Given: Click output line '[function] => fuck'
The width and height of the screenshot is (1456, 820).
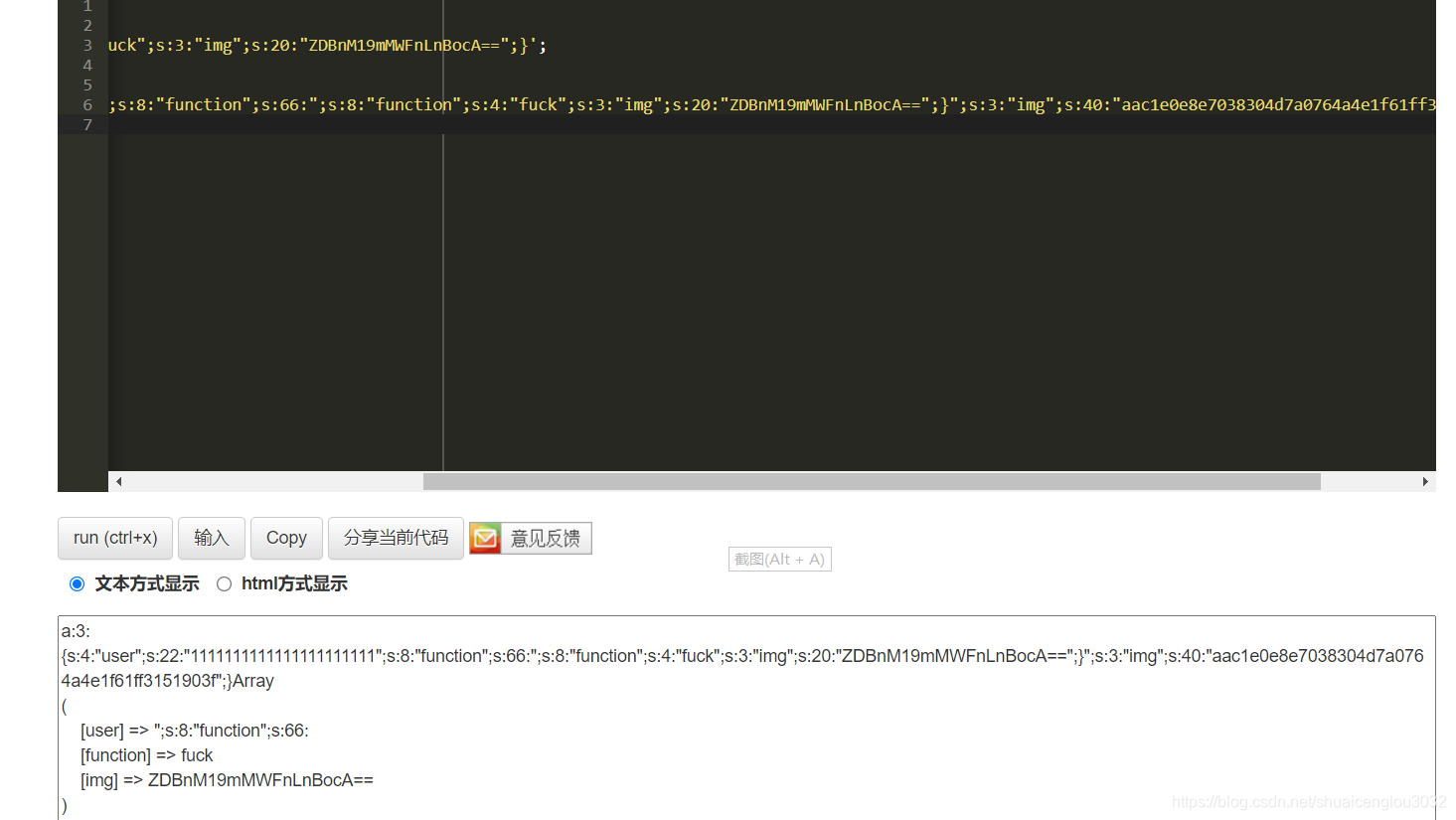Looking at the screenshot, I should click(x=147, y=755).
